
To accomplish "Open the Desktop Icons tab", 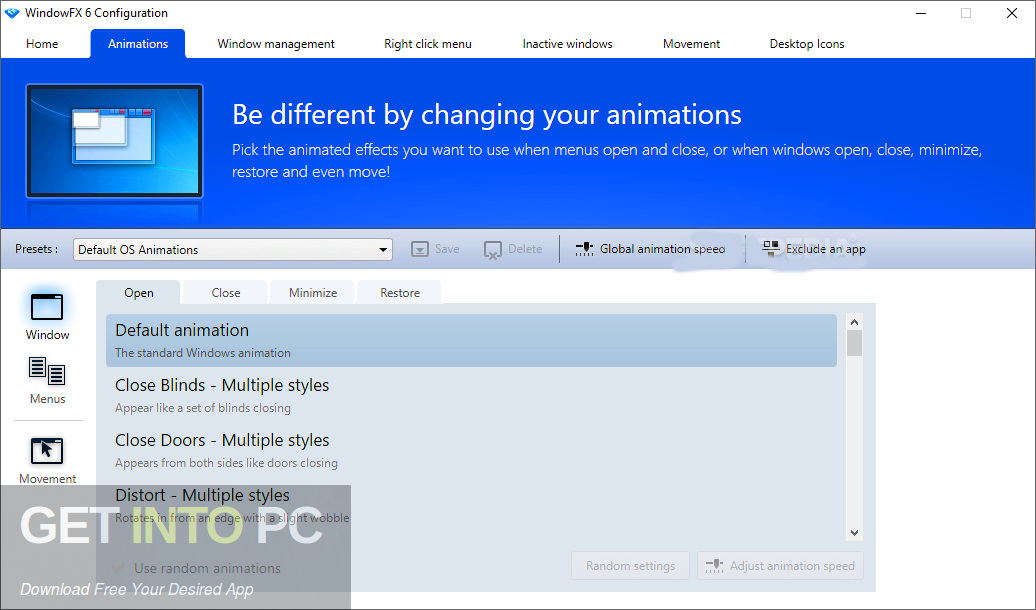I will tap(807, 44).
